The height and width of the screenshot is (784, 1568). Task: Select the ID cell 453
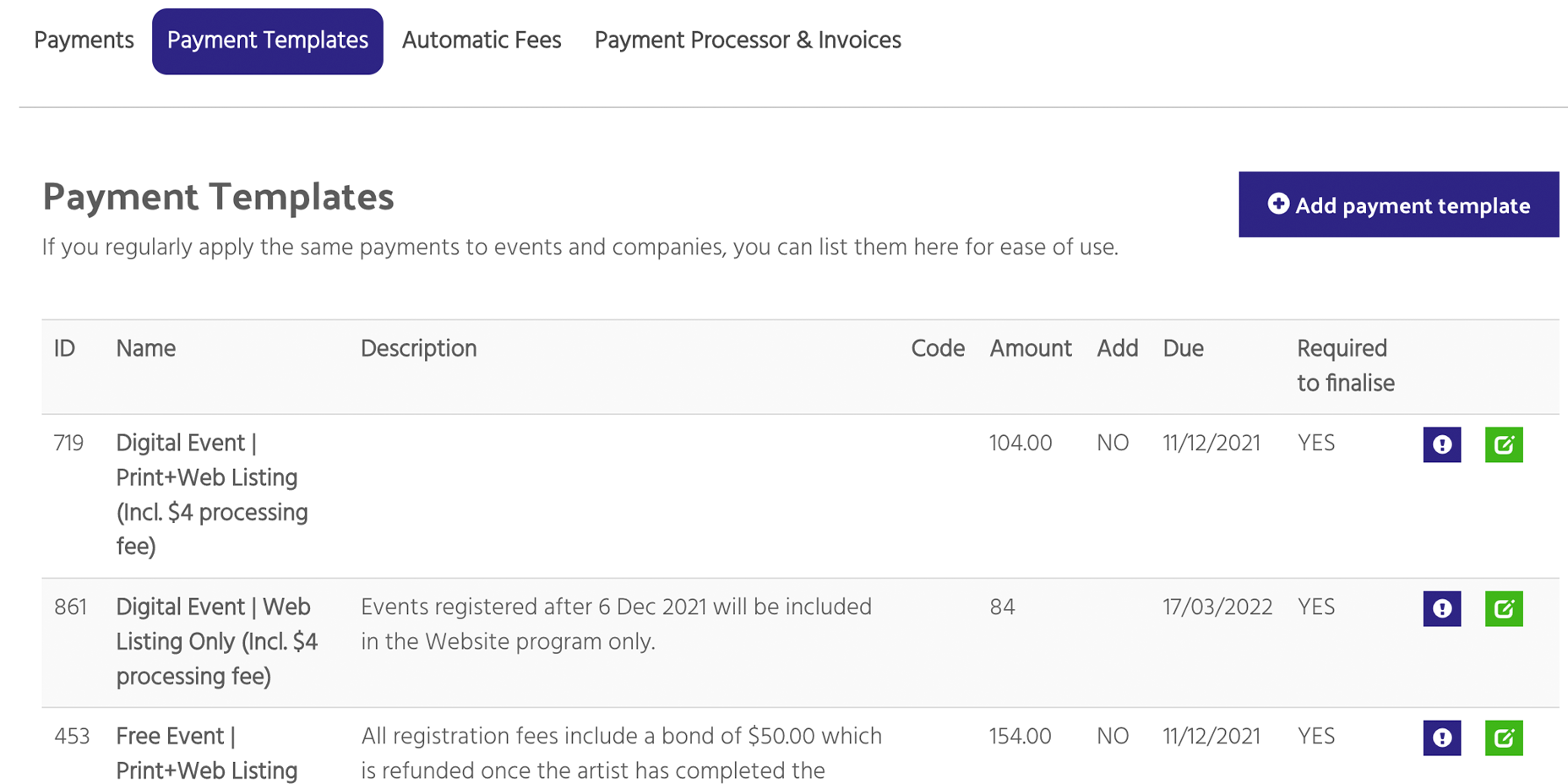[72, 737]
